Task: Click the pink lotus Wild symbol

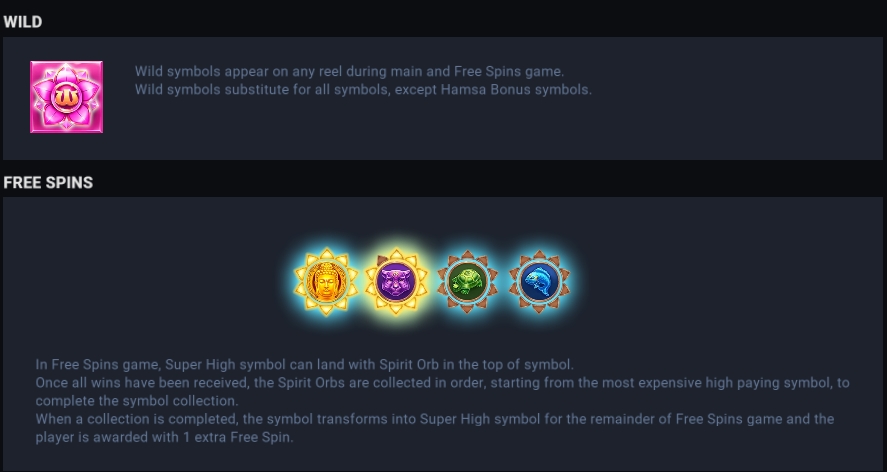Action: (x=66, y=97)
